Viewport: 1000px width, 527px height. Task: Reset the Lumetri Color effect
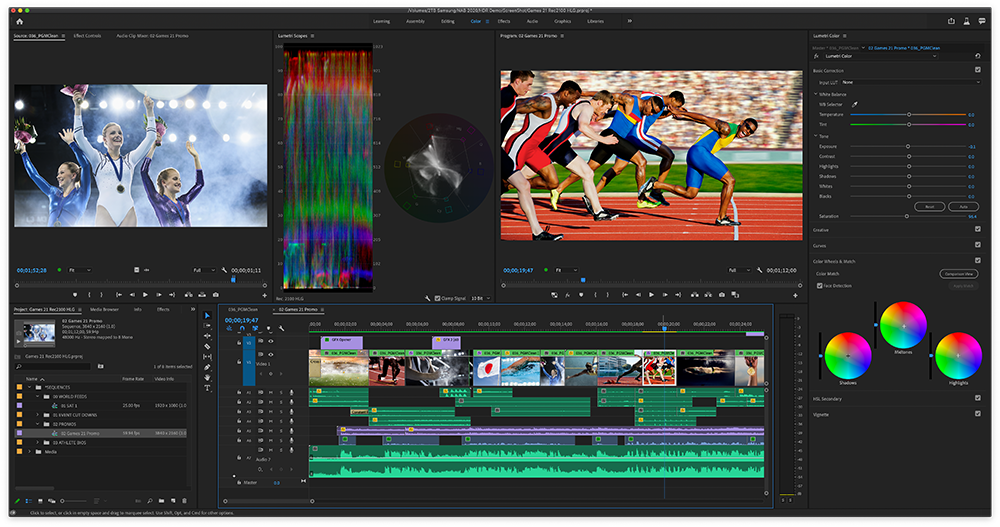pyautogui.click(x=977, y=56)
